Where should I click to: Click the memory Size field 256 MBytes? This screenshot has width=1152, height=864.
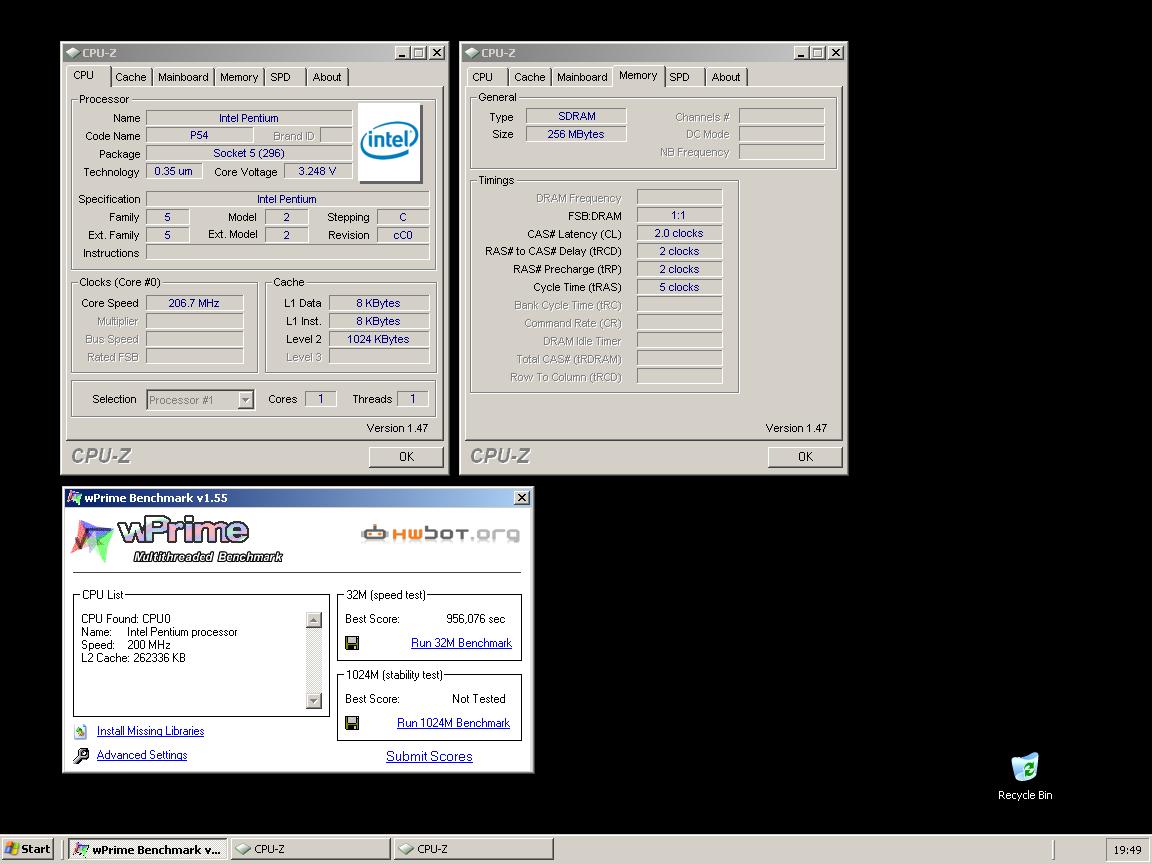(x=576, y=134)
